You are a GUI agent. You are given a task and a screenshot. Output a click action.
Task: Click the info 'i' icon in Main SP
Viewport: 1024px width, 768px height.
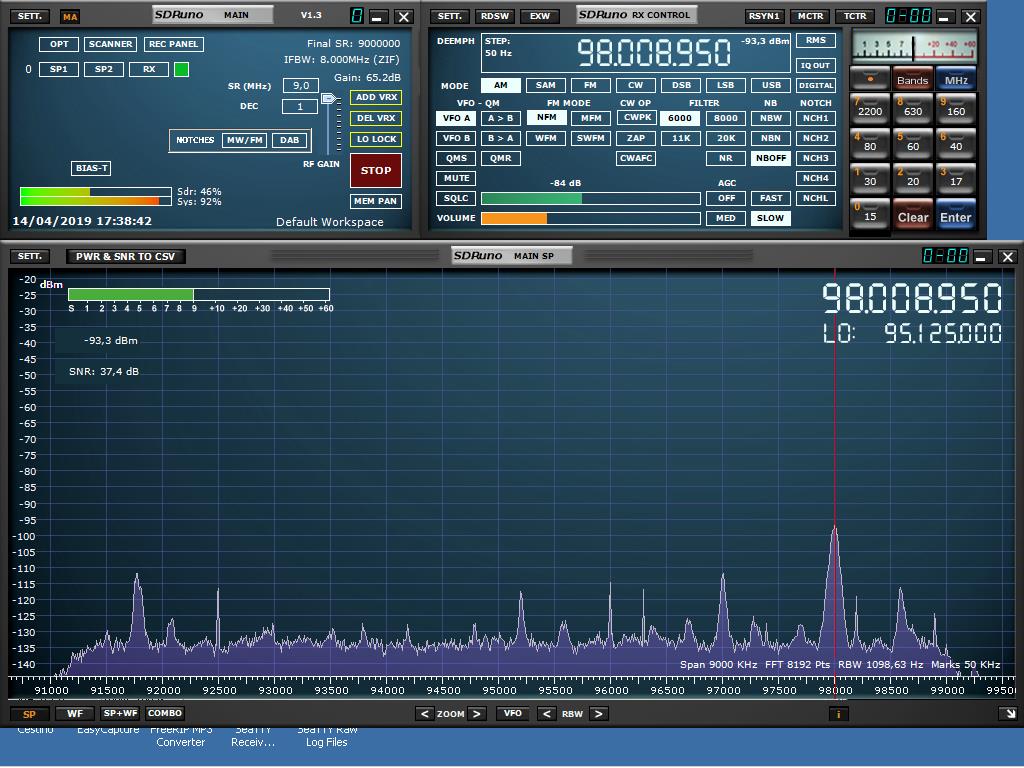pyautogui.click(x=839, y=714)
